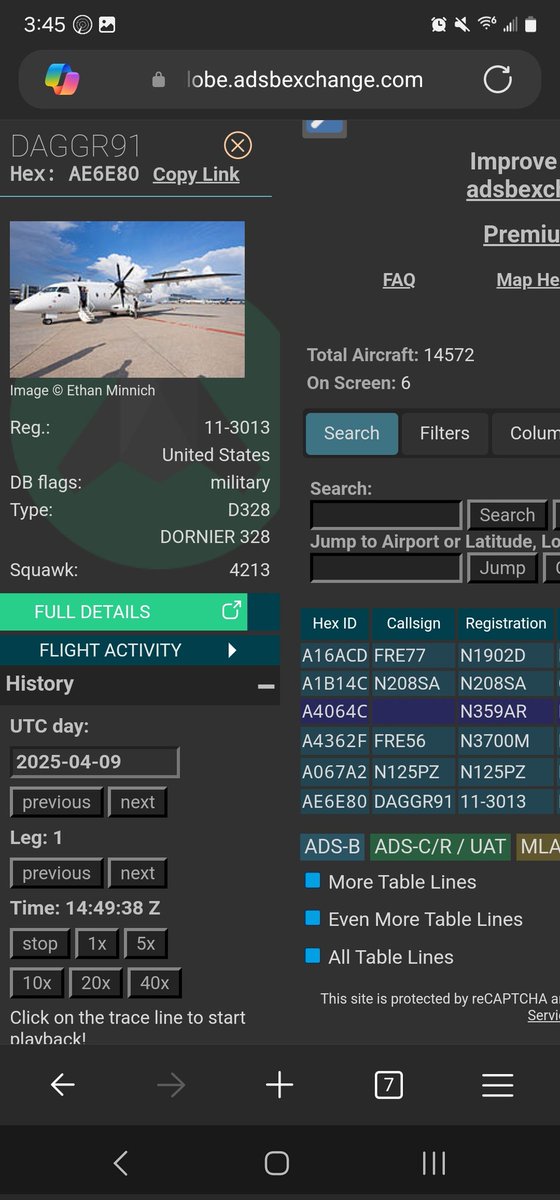Viewport: 560px width, 1200px height.
Task: Toggle All Table Lines checkbox
Action: [x=313, y=956]
